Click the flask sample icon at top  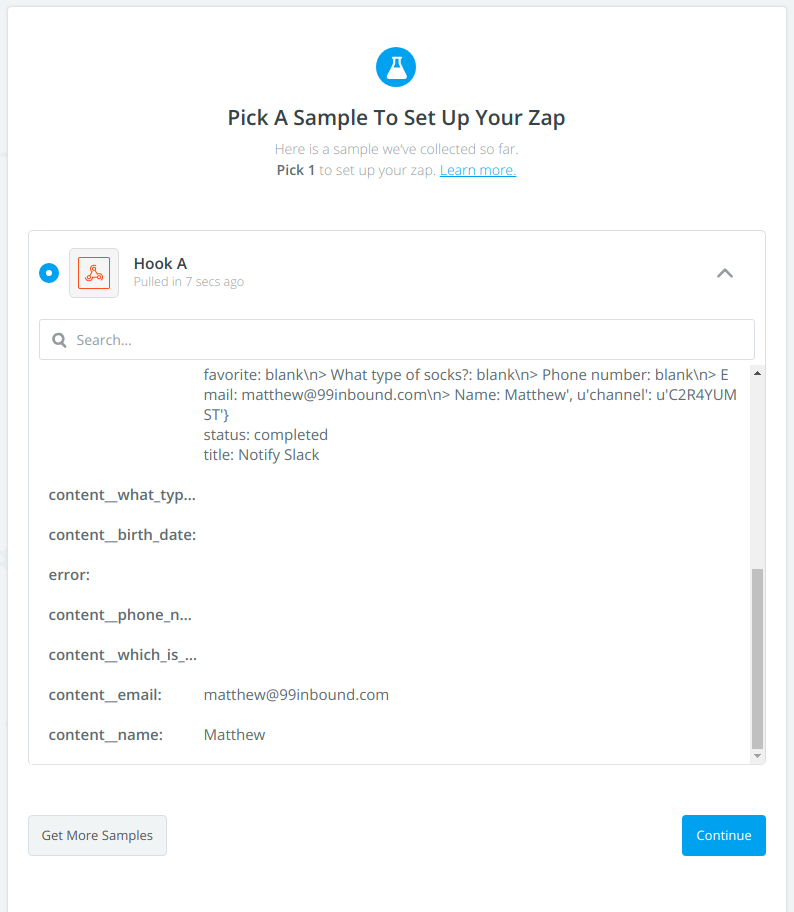pyautogui.click(x=396, y=67)
